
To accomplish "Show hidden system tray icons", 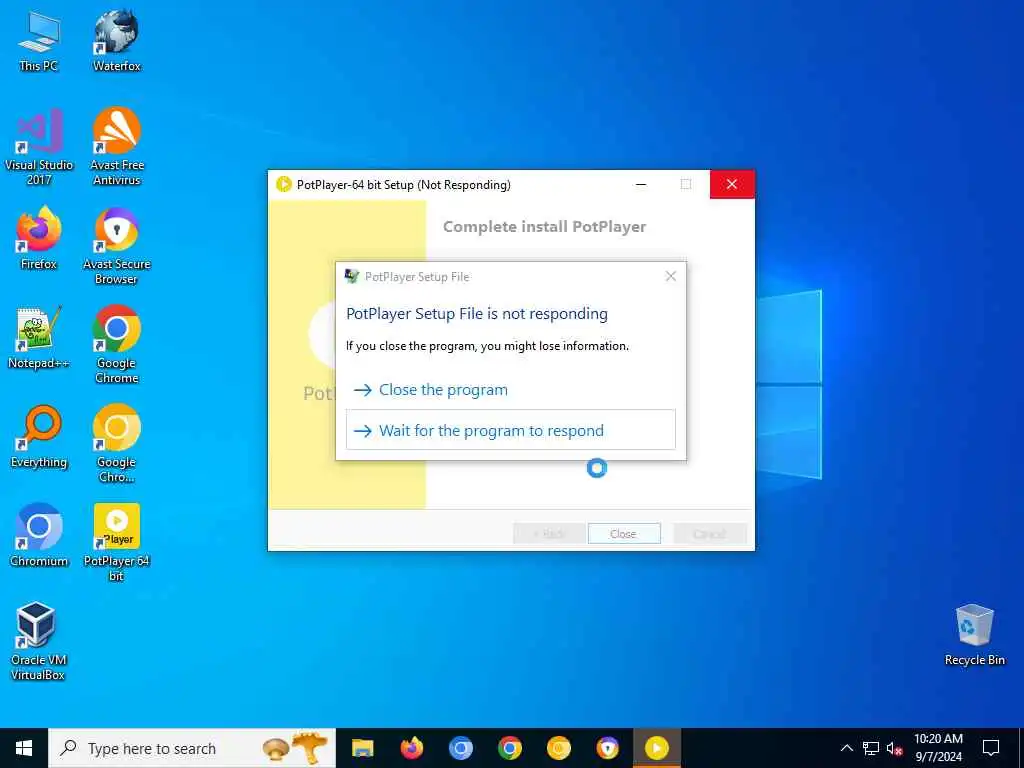I will [846, 748].
